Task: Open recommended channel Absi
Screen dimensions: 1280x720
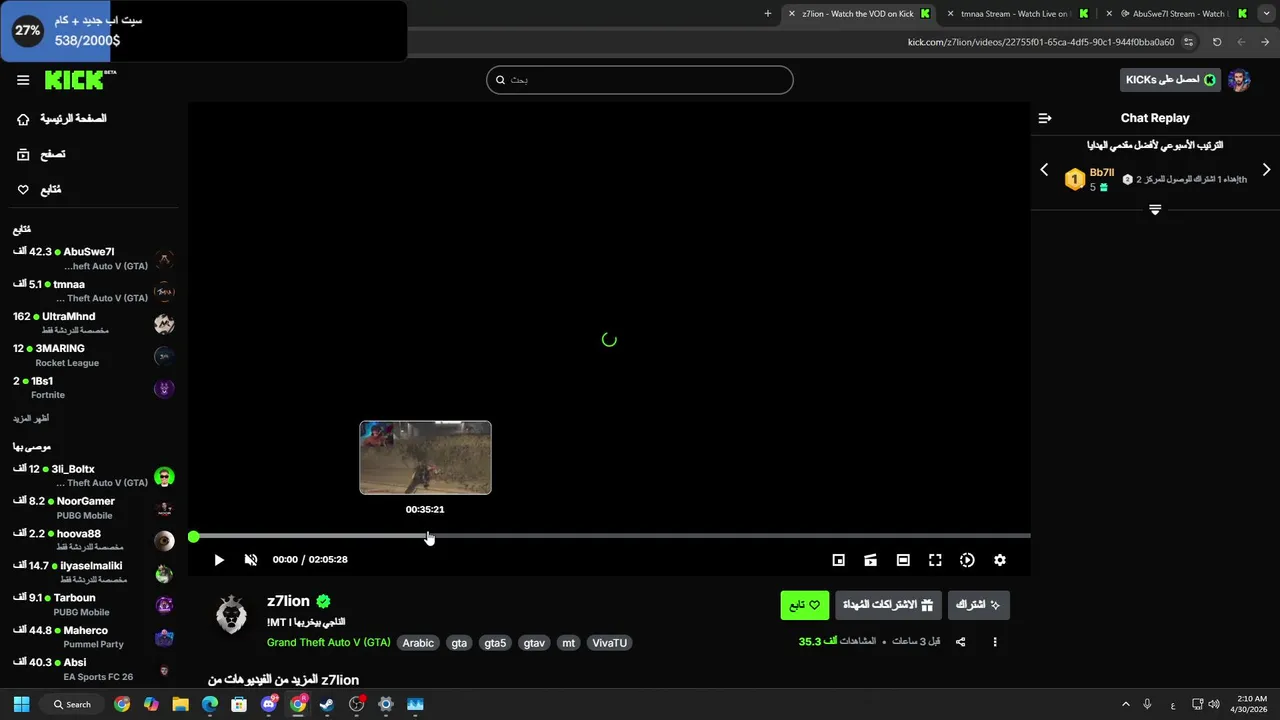Action: (94, 669)
